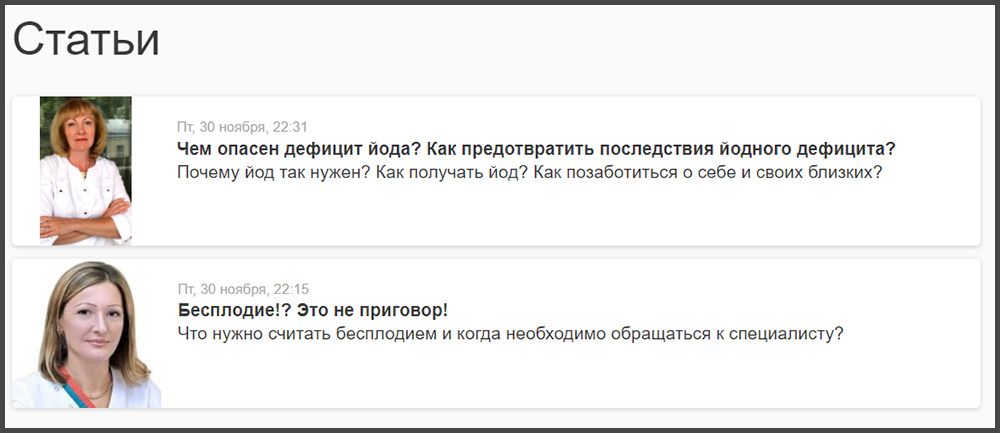This screenshot has width=1000, height=433.
Task: Click text Как позаботиться о себе и своих близких?
Action: pos(707,172)
